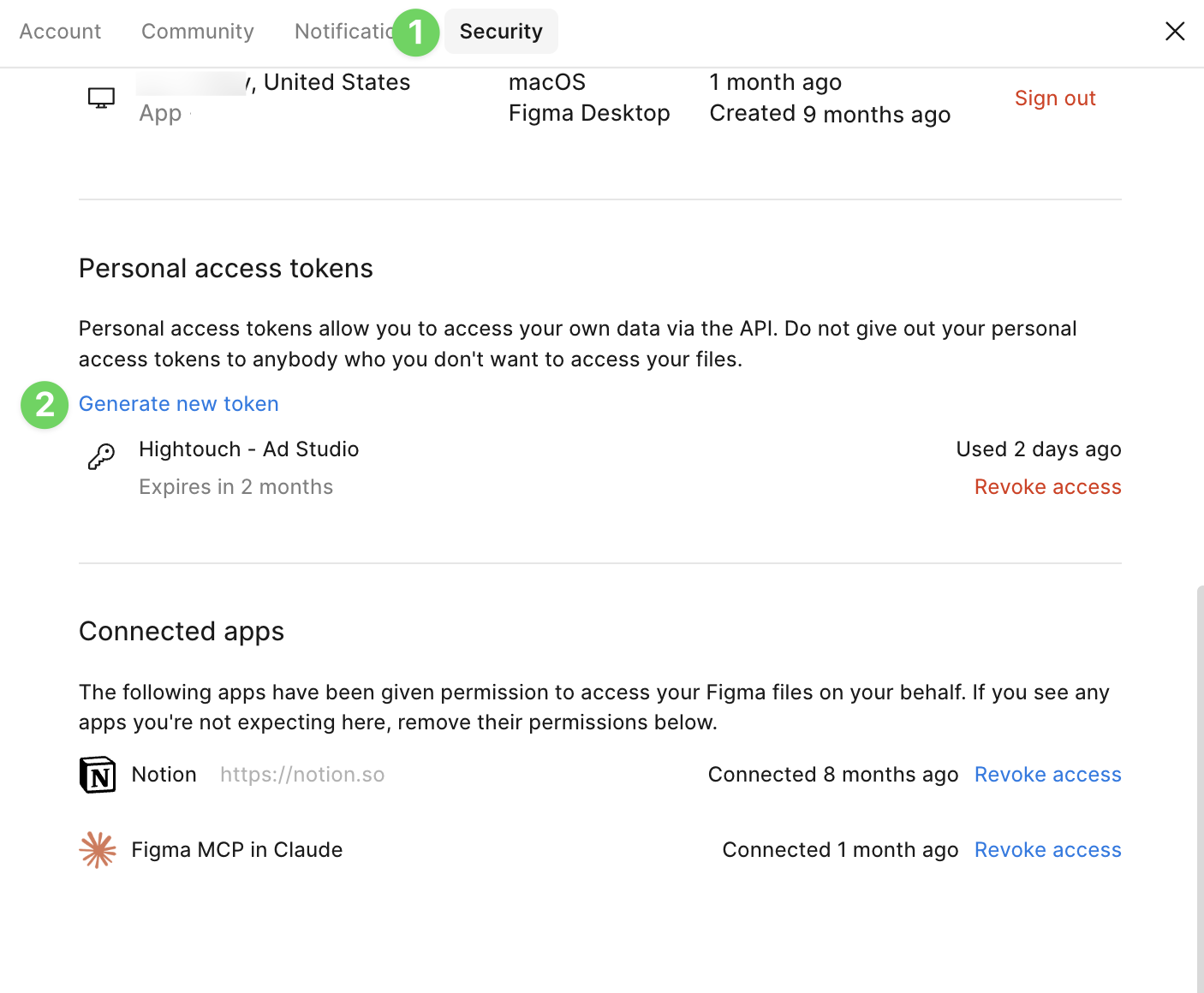Screen dimensions: 1204x993
Task: Click Connected 1 month ago text
Action: pyautogui.click(x=840, y=850)
